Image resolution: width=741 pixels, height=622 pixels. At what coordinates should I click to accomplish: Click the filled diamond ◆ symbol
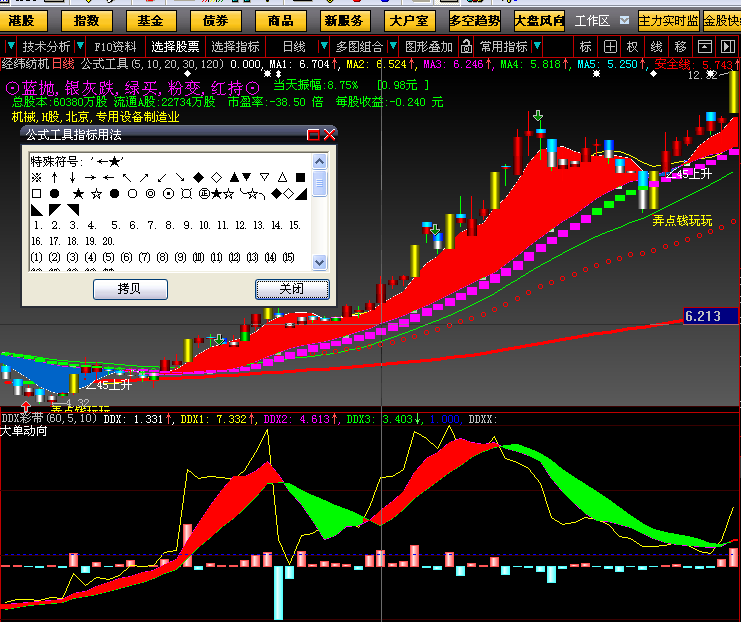198,177
